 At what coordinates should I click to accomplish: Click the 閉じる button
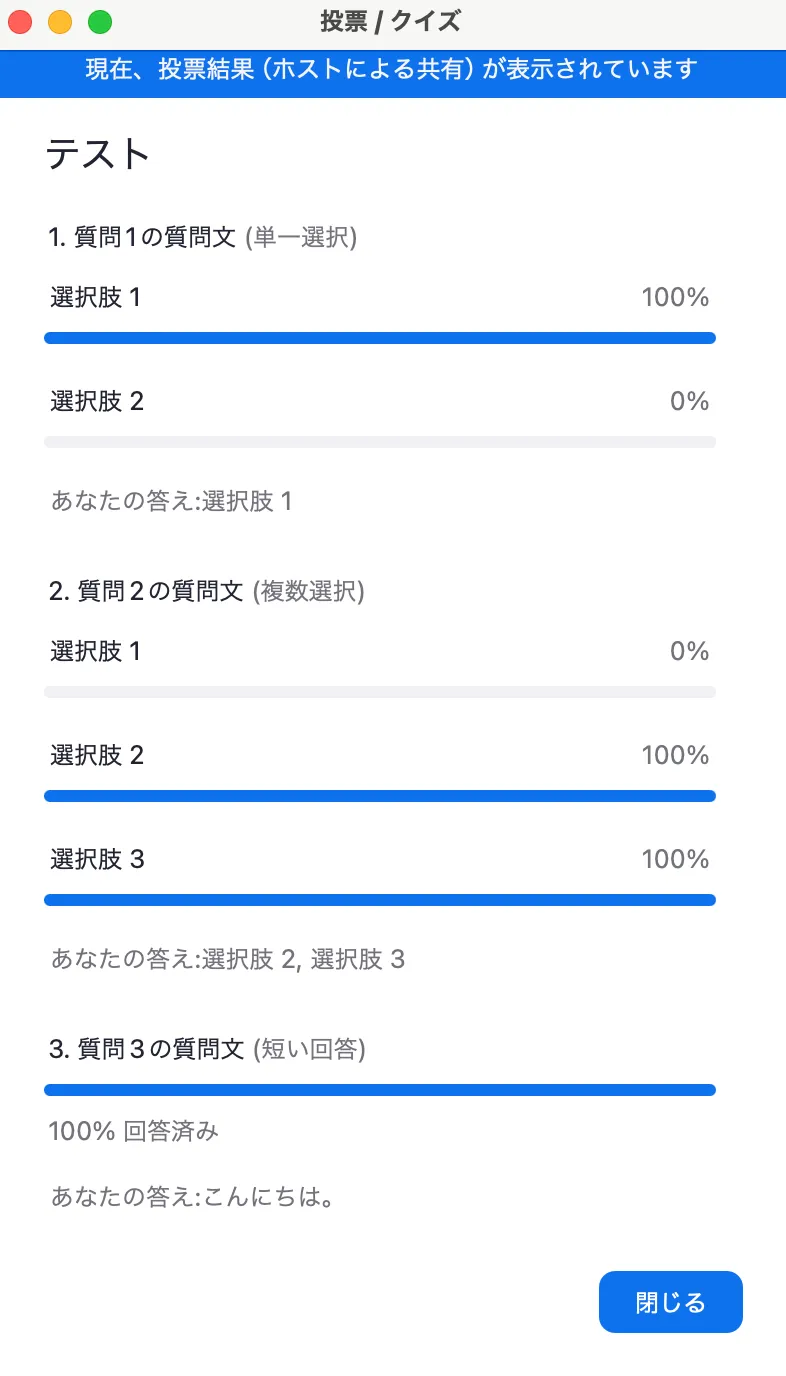[x=670, y=1301]
